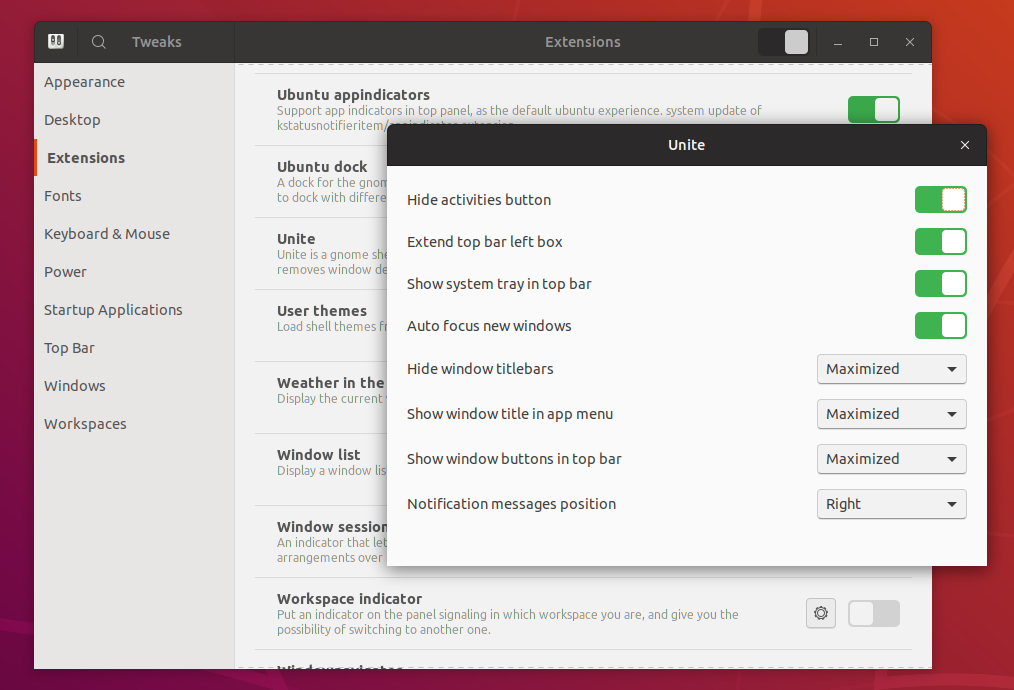
Task: Open the Hide window titlebars dropdown
Action: click(890, 369)
